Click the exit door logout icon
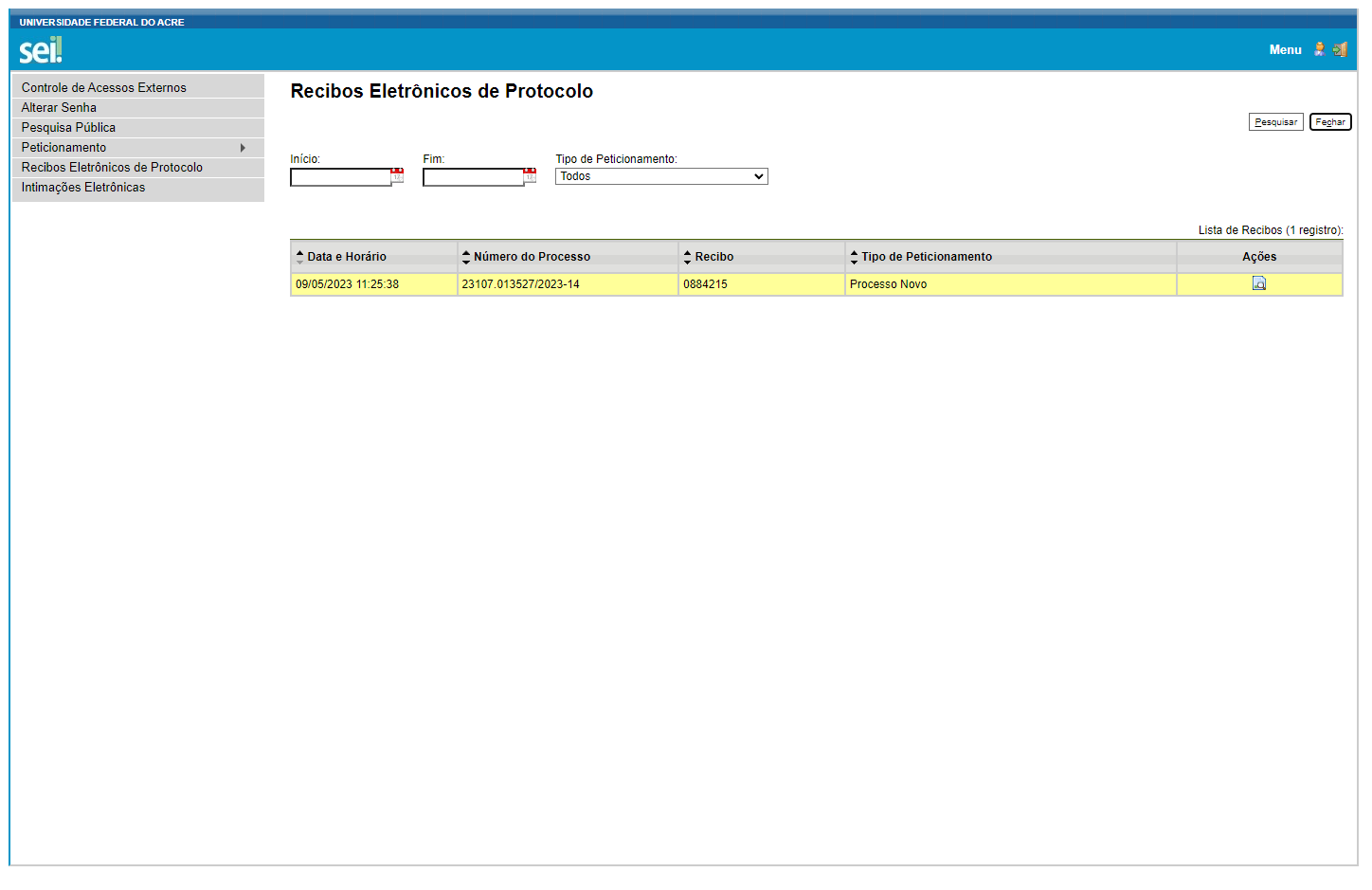The height and width of the screenshot is (890, 1372). pyautogui.click(x=1340, y=49)
